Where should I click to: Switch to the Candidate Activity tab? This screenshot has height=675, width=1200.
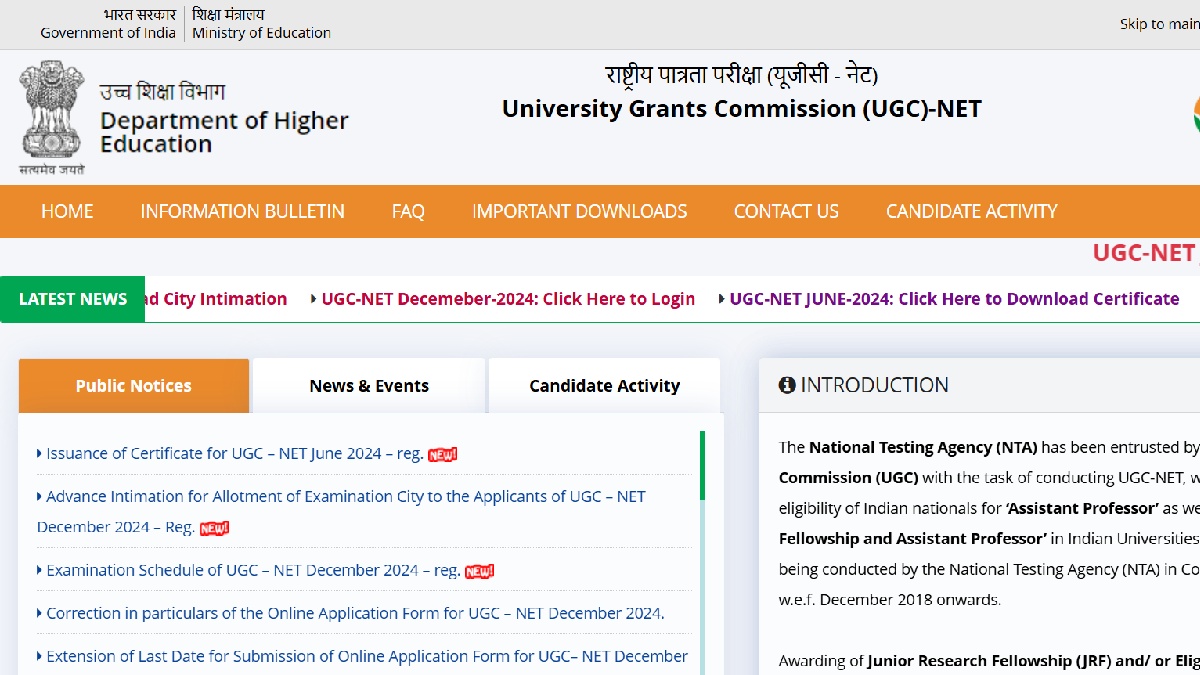point(604,386)
